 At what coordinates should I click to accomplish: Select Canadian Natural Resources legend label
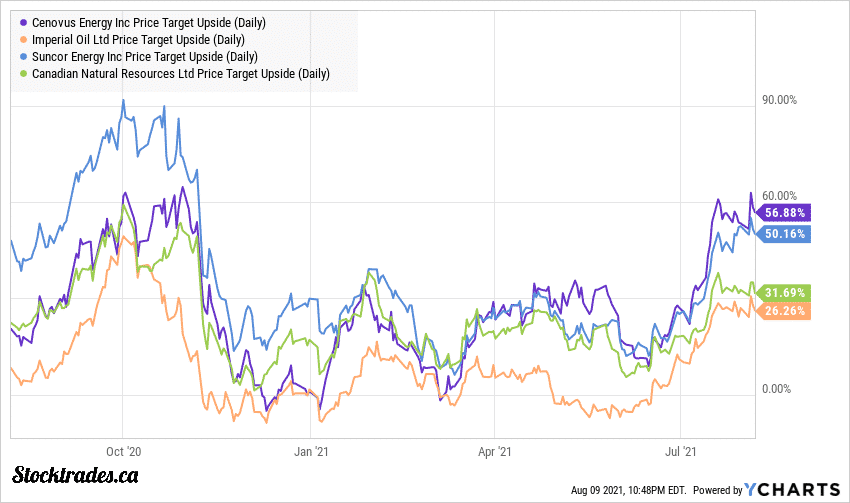click(x=180, y=73)
